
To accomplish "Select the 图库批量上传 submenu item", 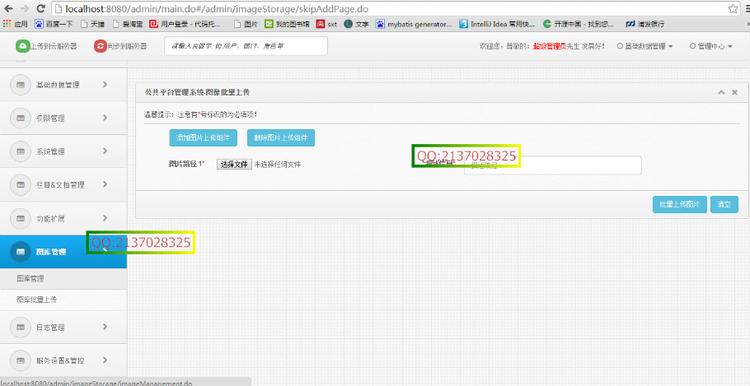I will coord(63,300).
